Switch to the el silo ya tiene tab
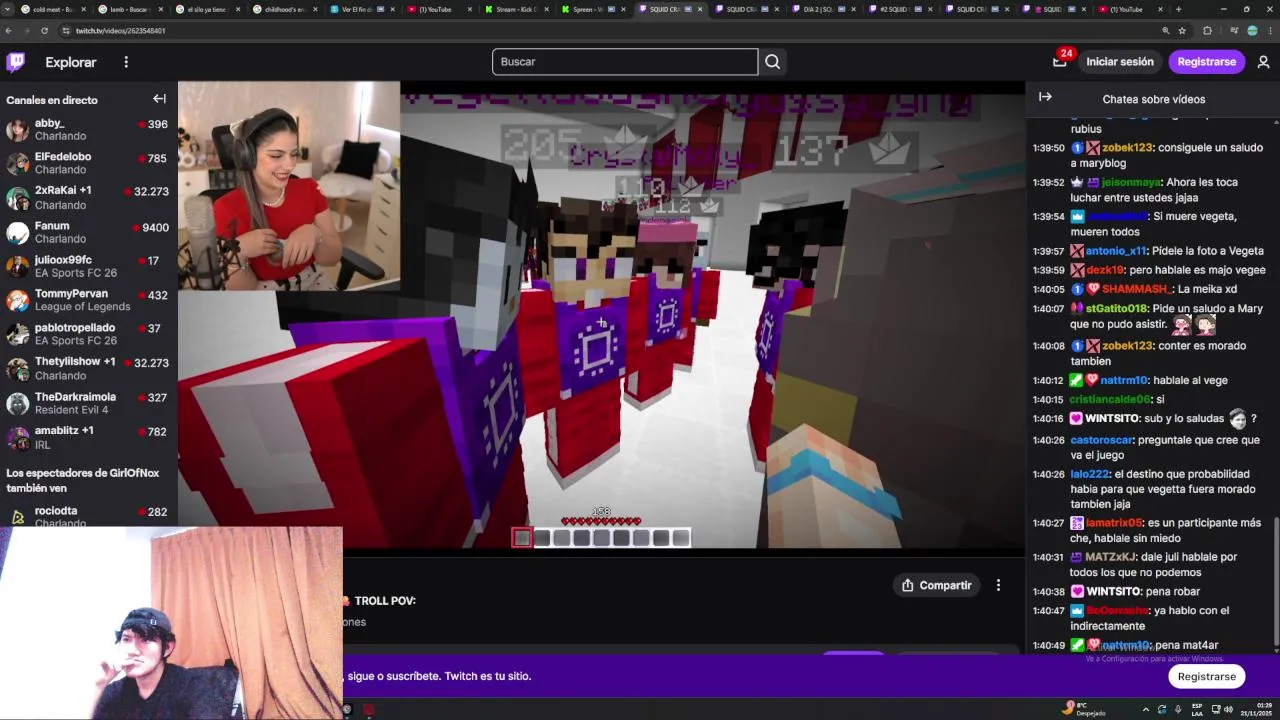Screen dimensions: 1280x720 tap(207, 9)
